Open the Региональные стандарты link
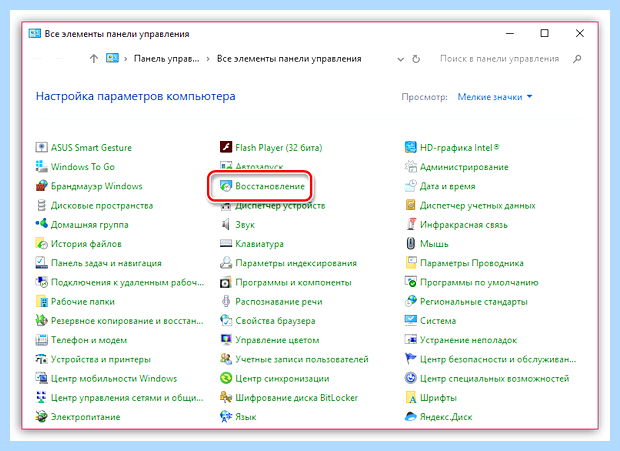 click(x=474, y=302)
